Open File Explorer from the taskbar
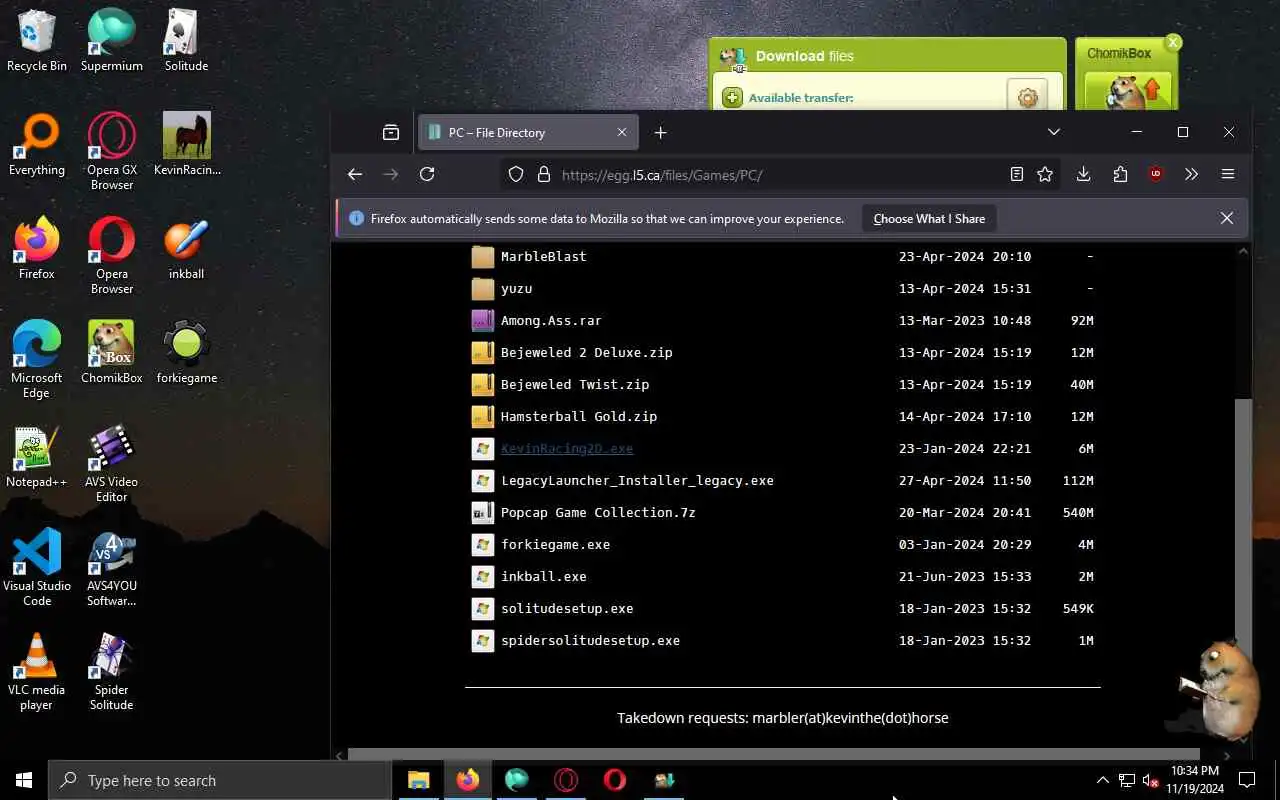Screen dimensions: 1280x800 pyautogui.click(x=418, y=780)
